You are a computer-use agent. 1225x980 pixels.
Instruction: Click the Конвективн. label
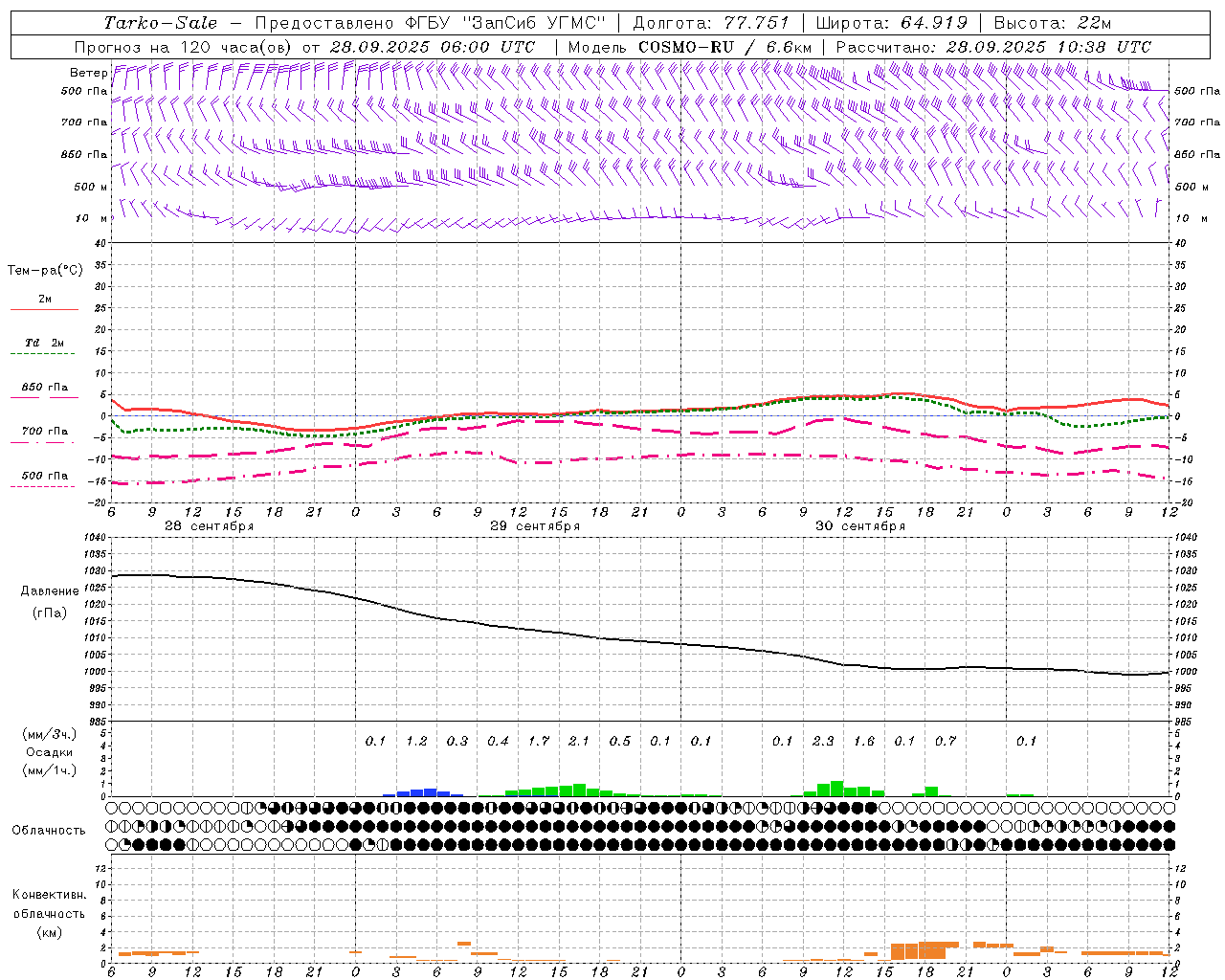coord(49,895)
